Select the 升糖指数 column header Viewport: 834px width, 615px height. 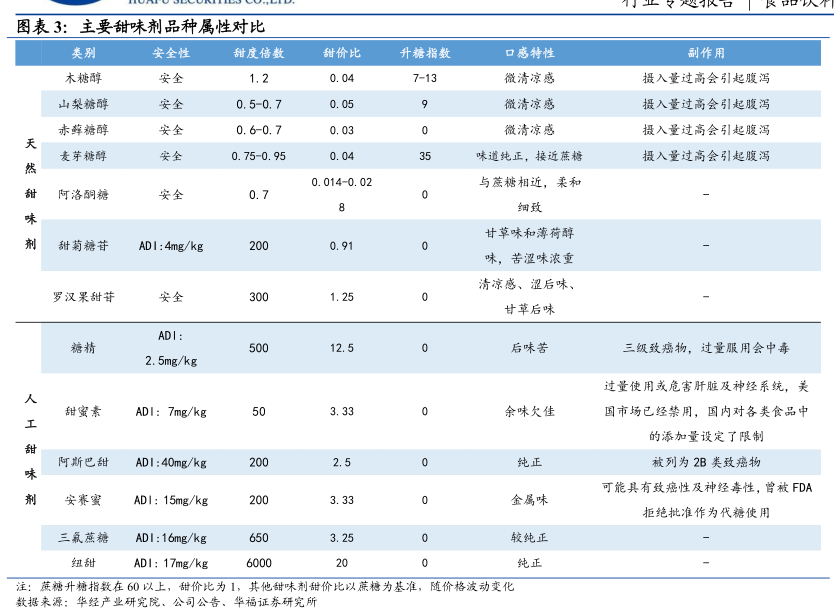425,52
